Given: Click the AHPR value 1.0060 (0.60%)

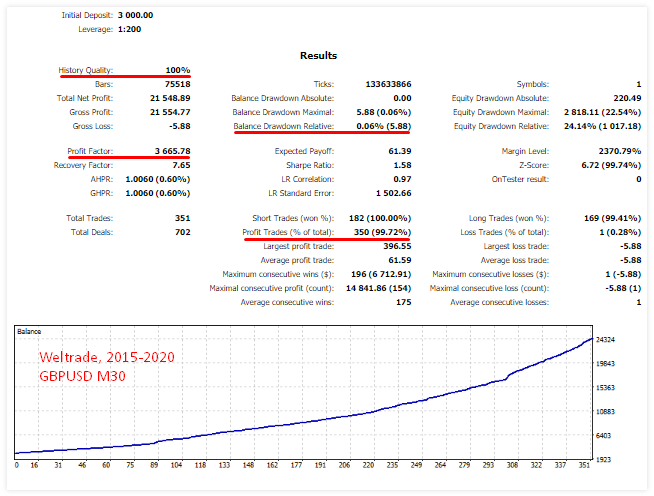Looking at the screenshot, I should pos(158,179).
